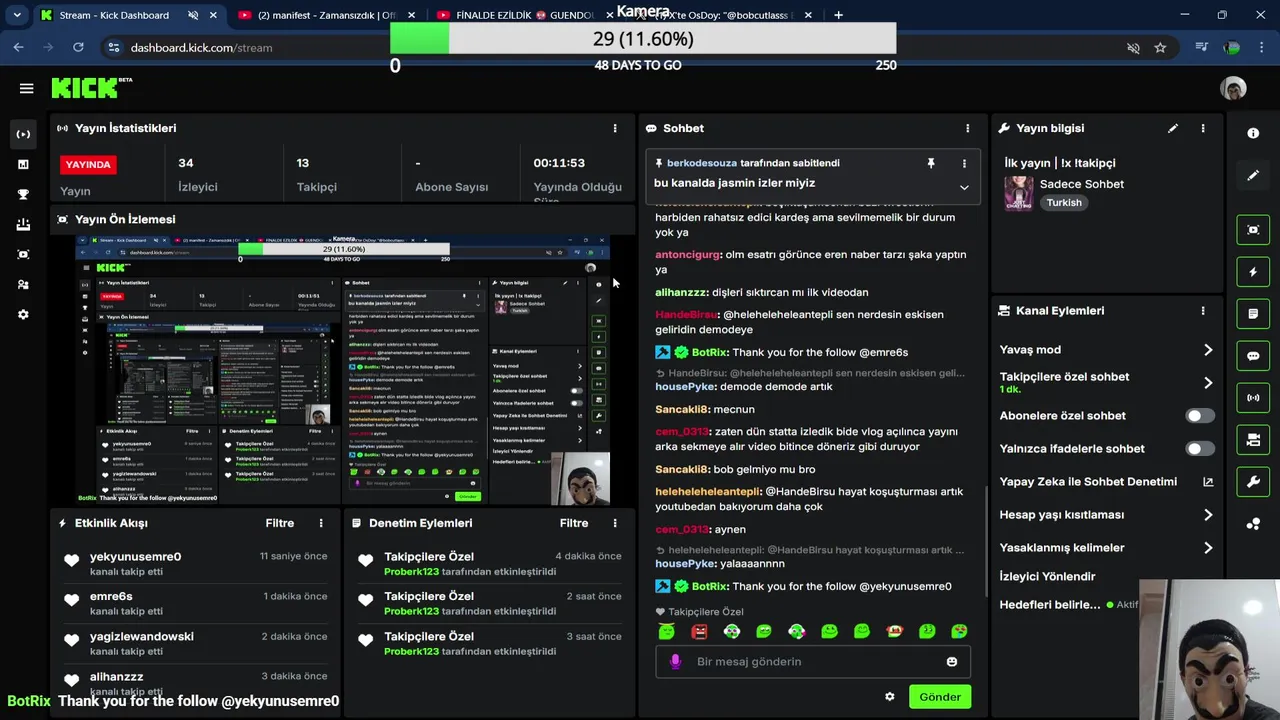Click İzleyici Yönlendir option

[x=1047, y=577]
